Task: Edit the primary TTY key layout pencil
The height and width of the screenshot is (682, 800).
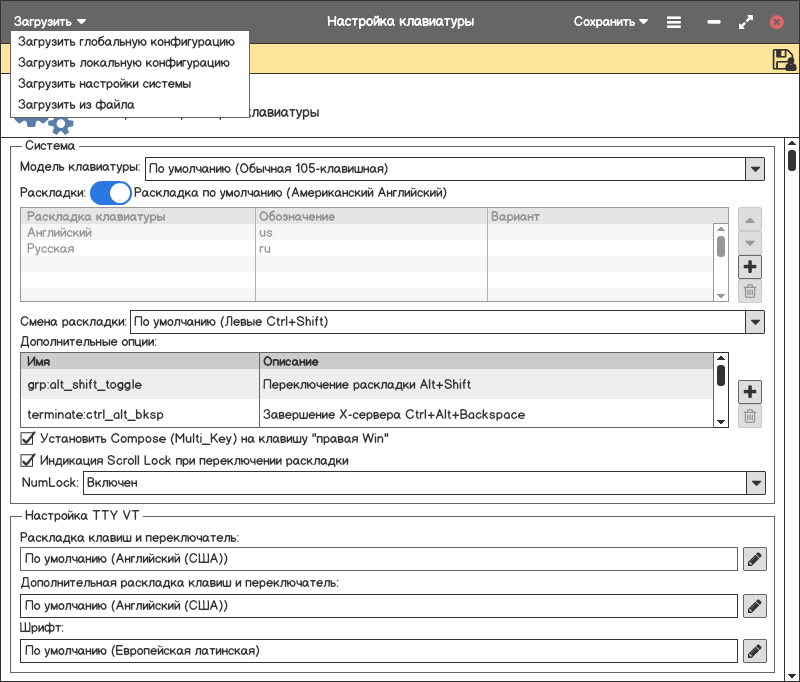Action: (x=755, y=559)
